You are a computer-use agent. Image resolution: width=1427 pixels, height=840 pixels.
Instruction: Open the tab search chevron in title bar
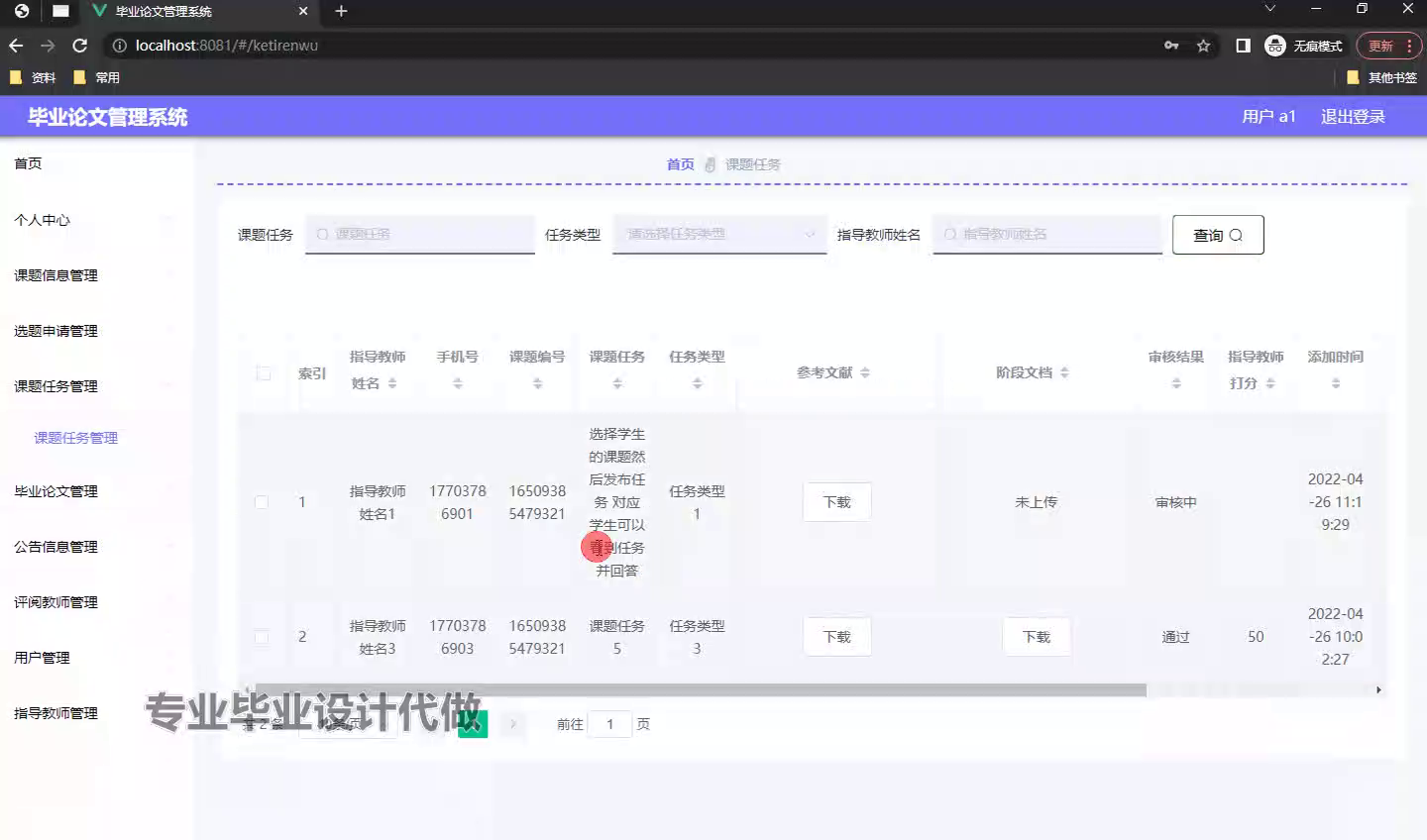pos(1269,8)
